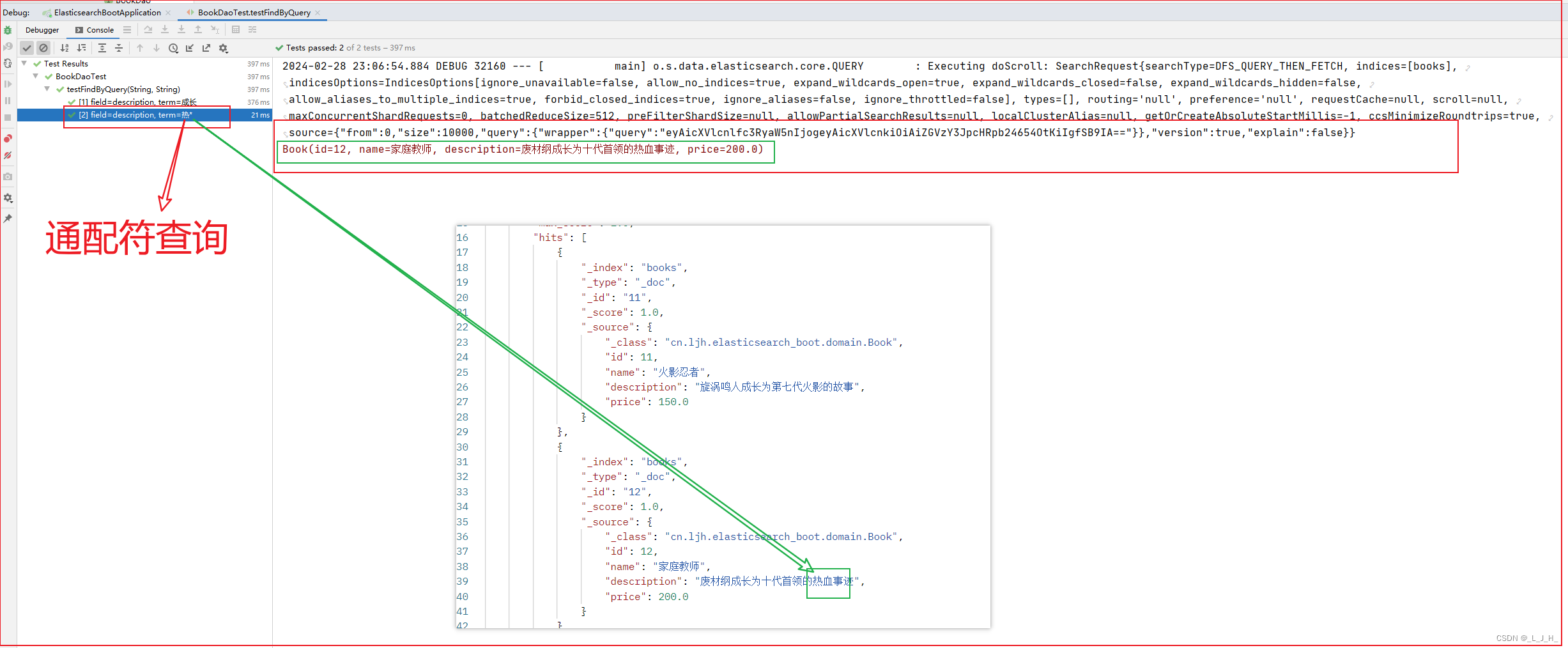Click Export Test Results icon
This screenshot has height=648, width=1568.
click(206, 48)
